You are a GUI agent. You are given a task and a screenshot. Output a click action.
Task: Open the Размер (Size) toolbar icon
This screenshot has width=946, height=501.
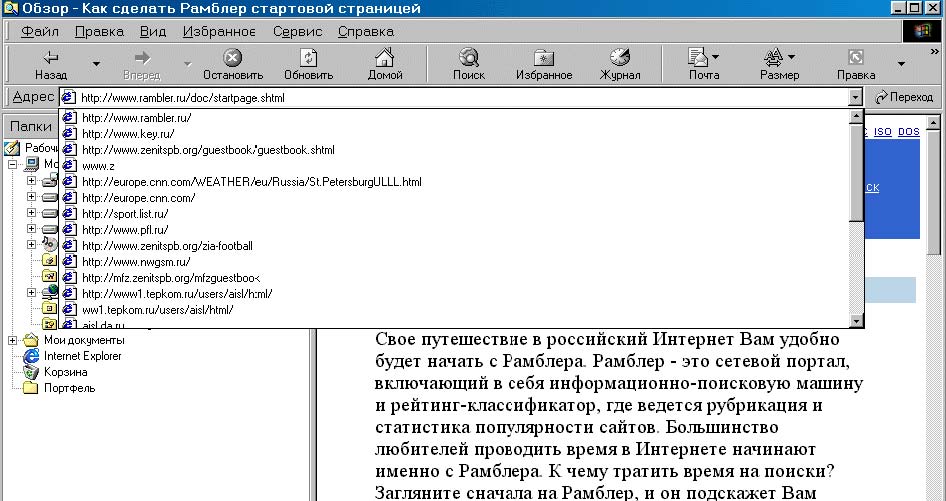click(773, 57)
